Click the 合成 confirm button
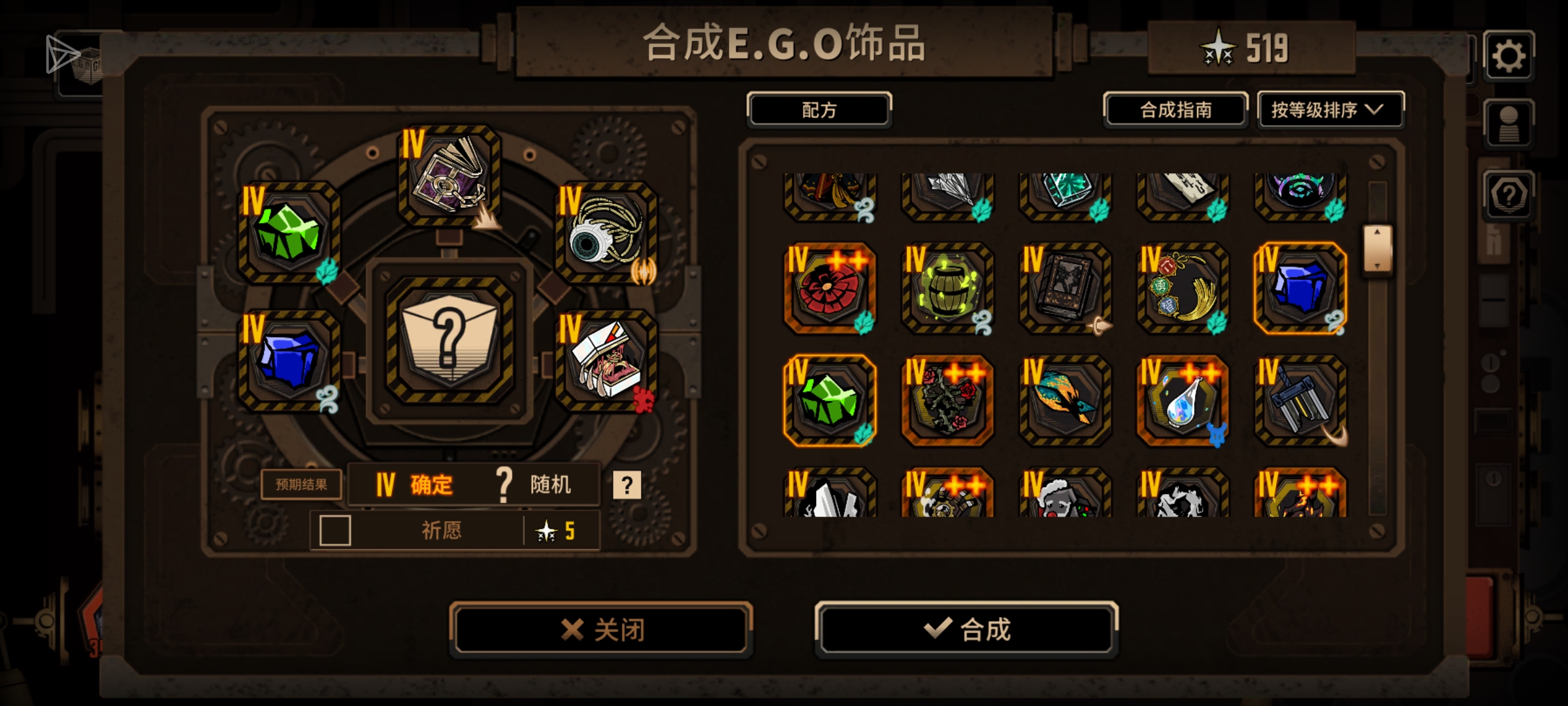The width and height of the screenshot is (1568, 706). tap(966, 630)
